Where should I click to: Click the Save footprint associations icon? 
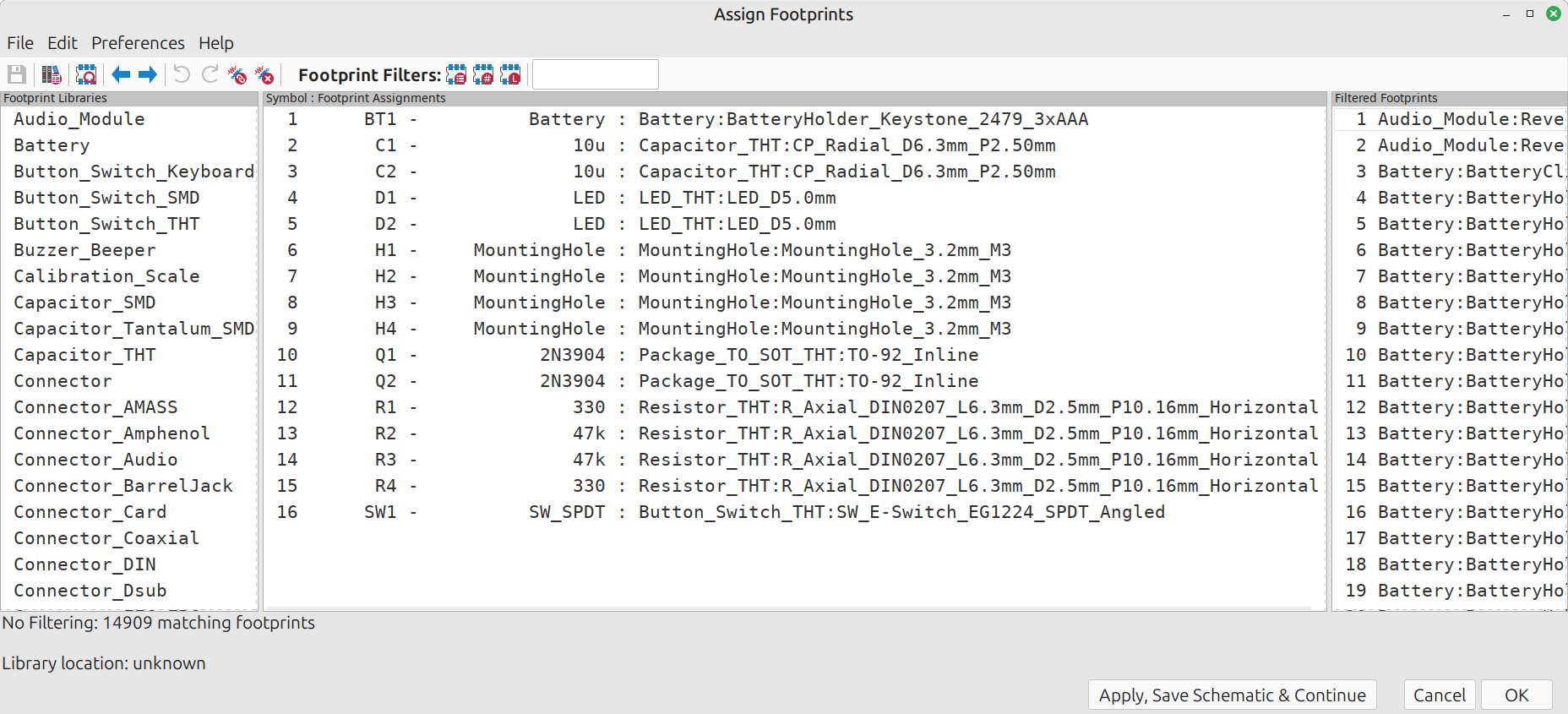17,74
